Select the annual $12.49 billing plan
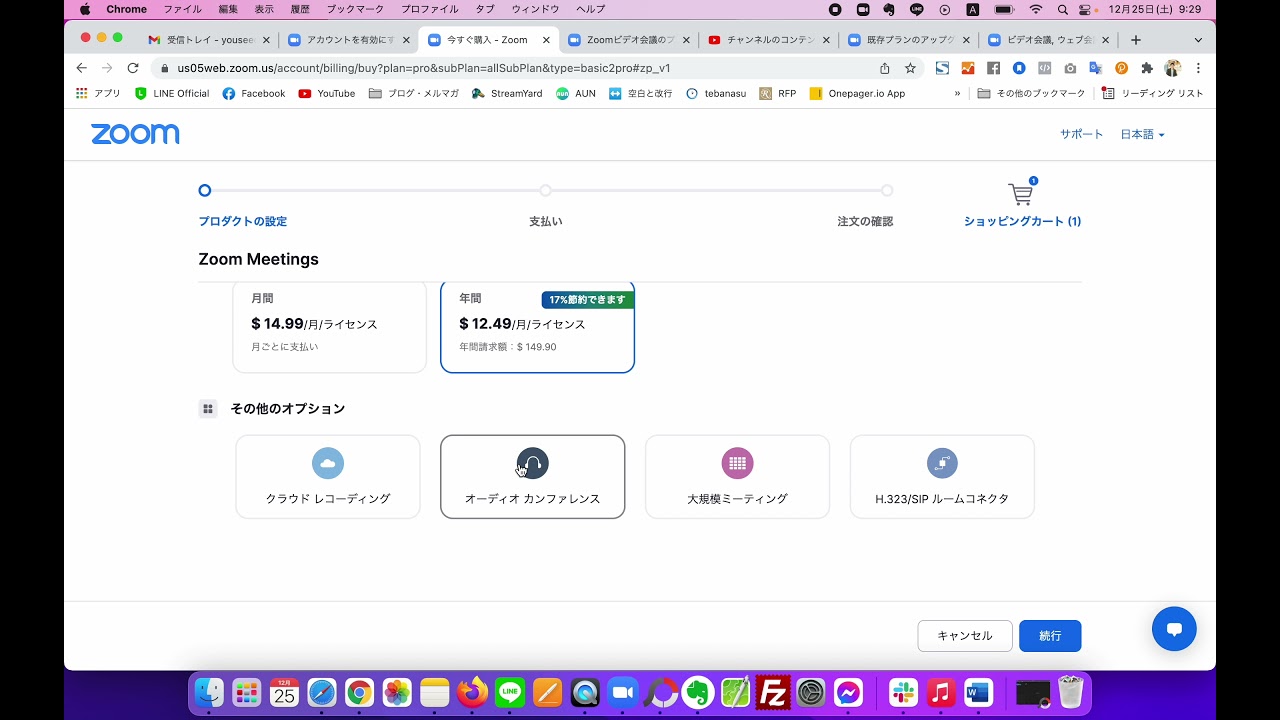Viewport: 1280px width, 720px height. [537, 326]
